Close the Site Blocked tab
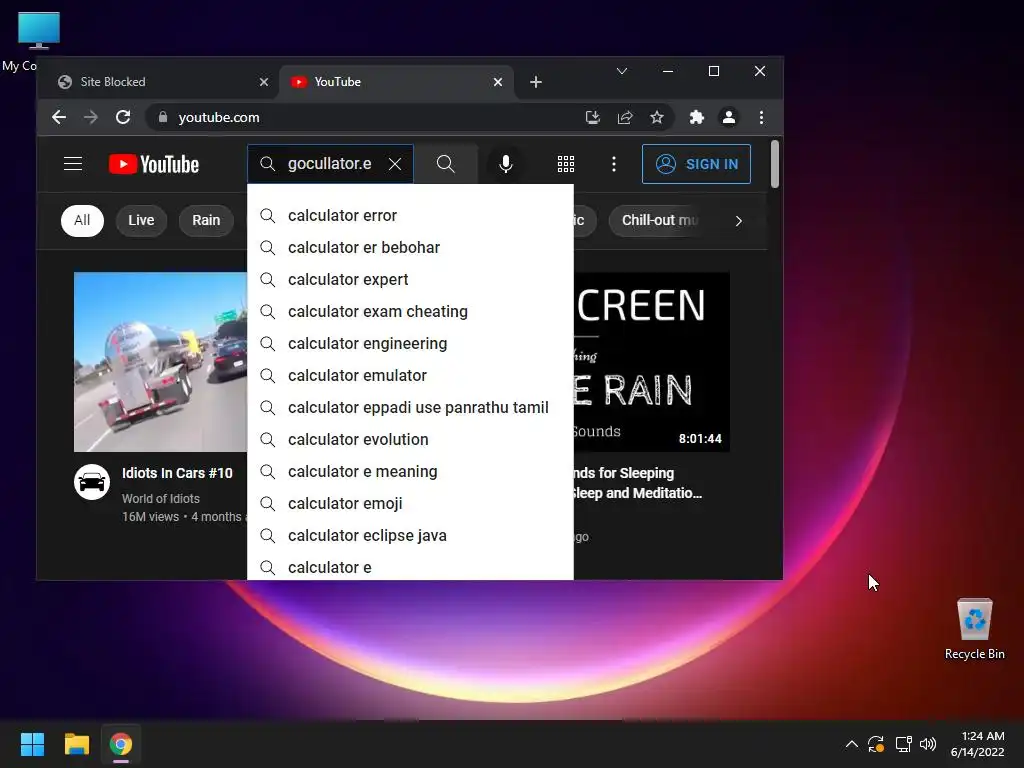Image resolution: width=1024 pixels, height=768 pixels. (x=264, y=82)
